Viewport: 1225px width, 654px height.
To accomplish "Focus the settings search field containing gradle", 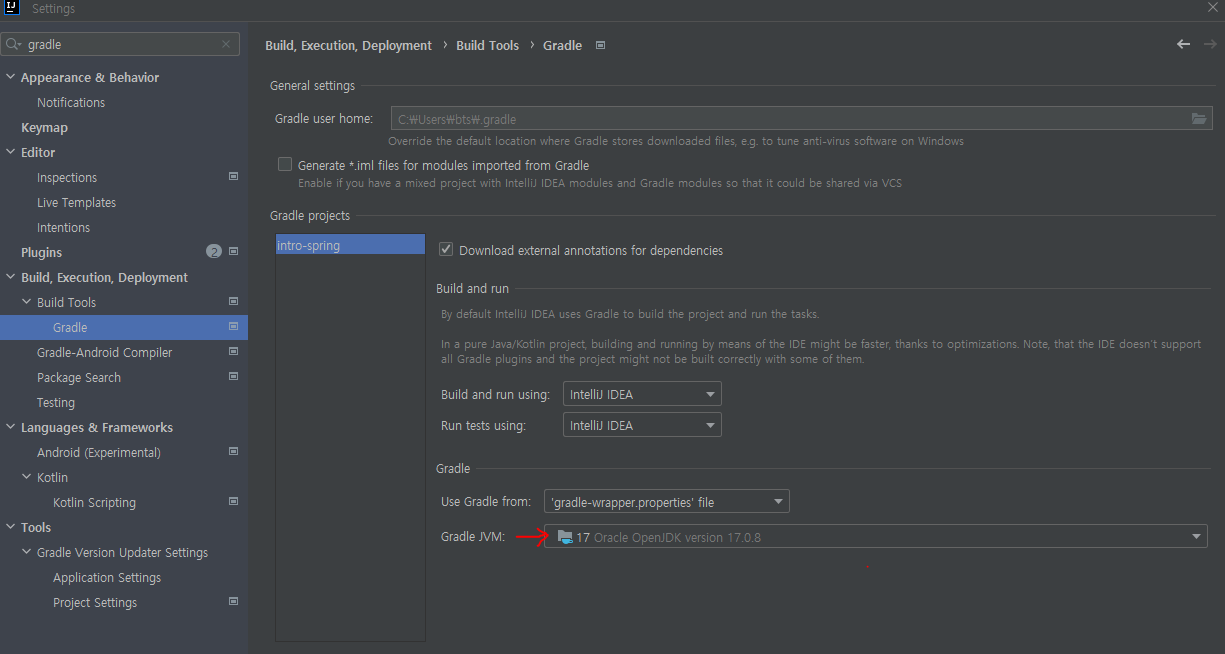I will [122, 45].
